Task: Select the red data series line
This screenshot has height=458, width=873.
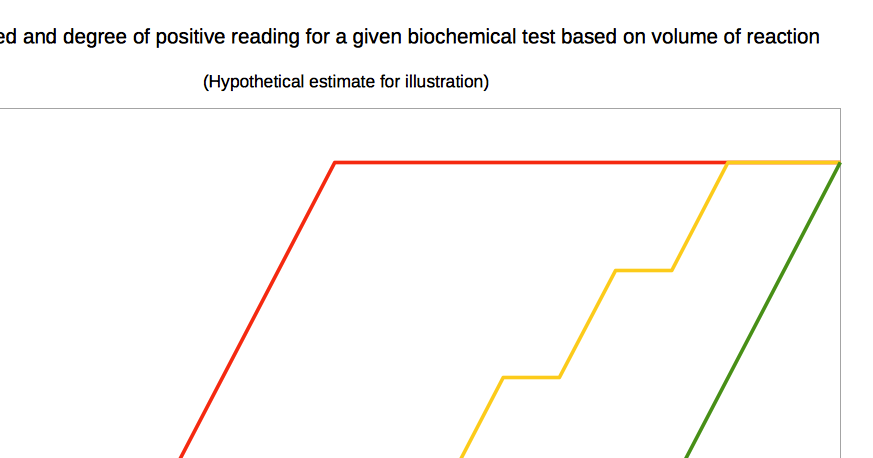Action: click(257, 310)
